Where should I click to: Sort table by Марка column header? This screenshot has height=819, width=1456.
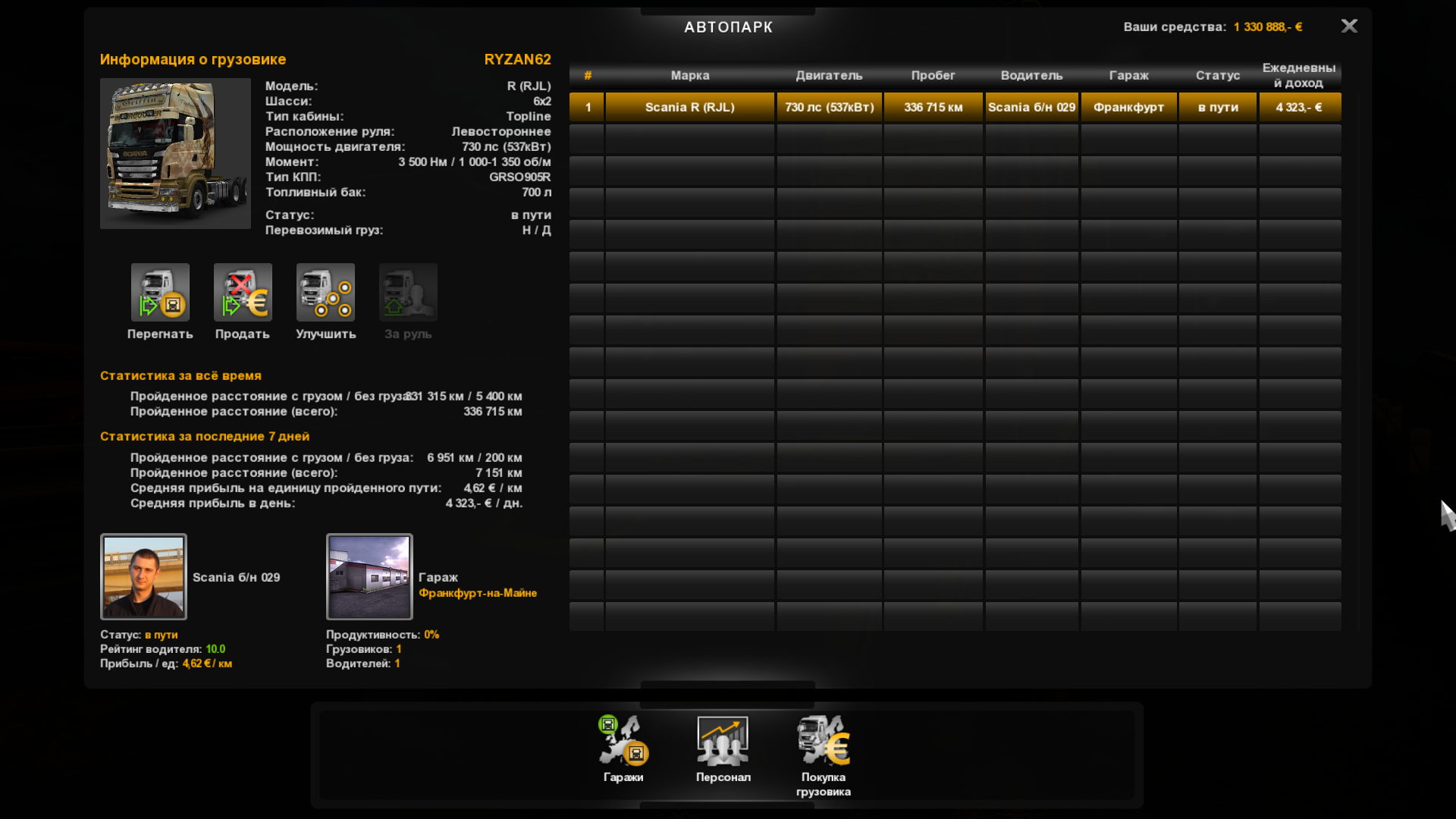690,75
